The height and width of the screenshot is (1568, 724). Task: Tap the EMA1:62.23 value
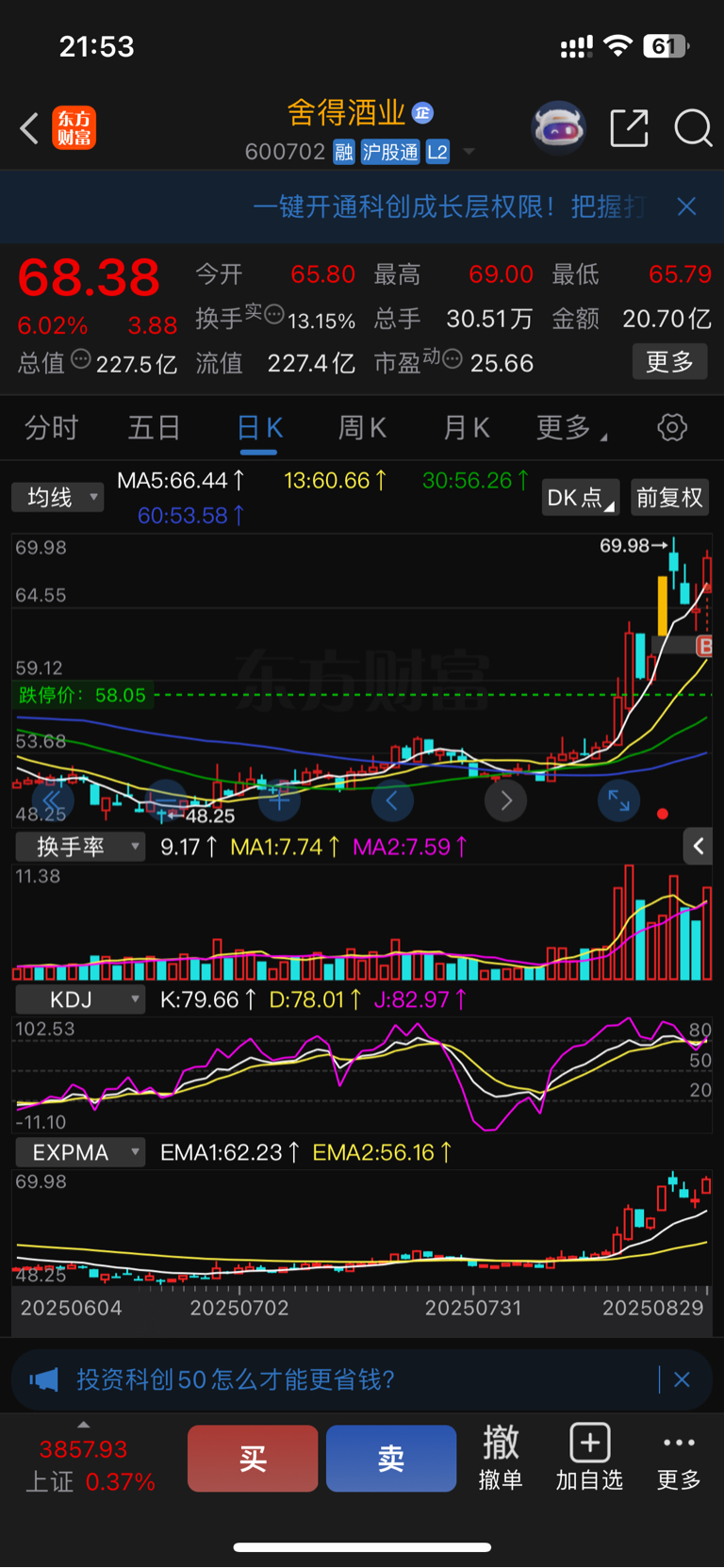tap(230, 1152)
